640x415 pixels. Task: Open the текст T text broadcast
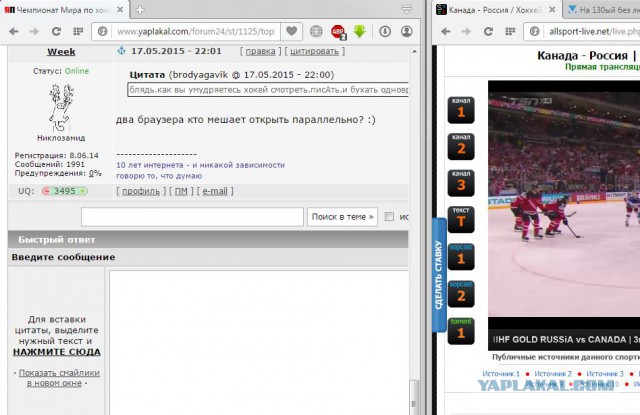point(461,220)
